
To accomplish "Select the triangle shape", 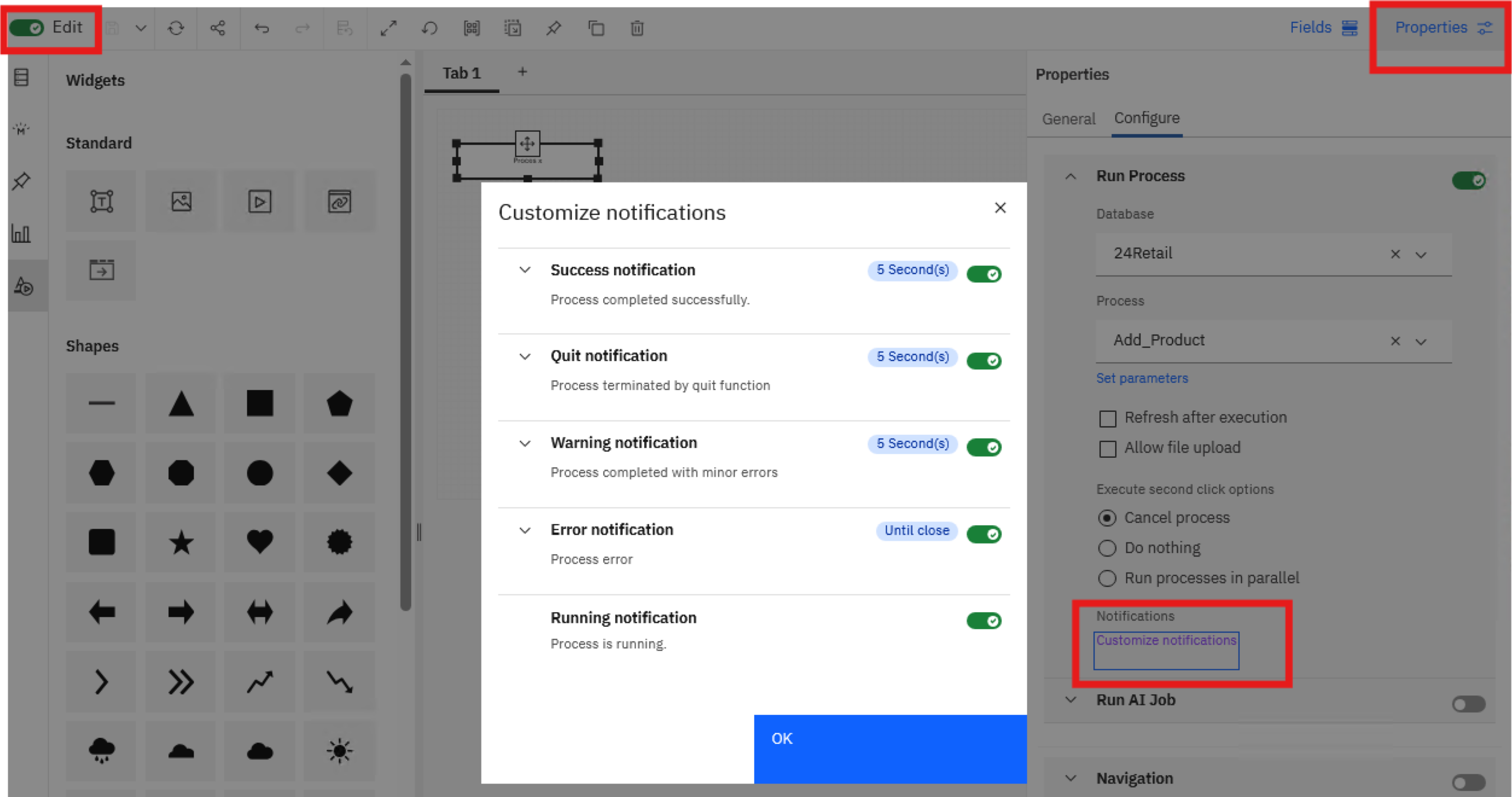I will [x=181, y=404].
